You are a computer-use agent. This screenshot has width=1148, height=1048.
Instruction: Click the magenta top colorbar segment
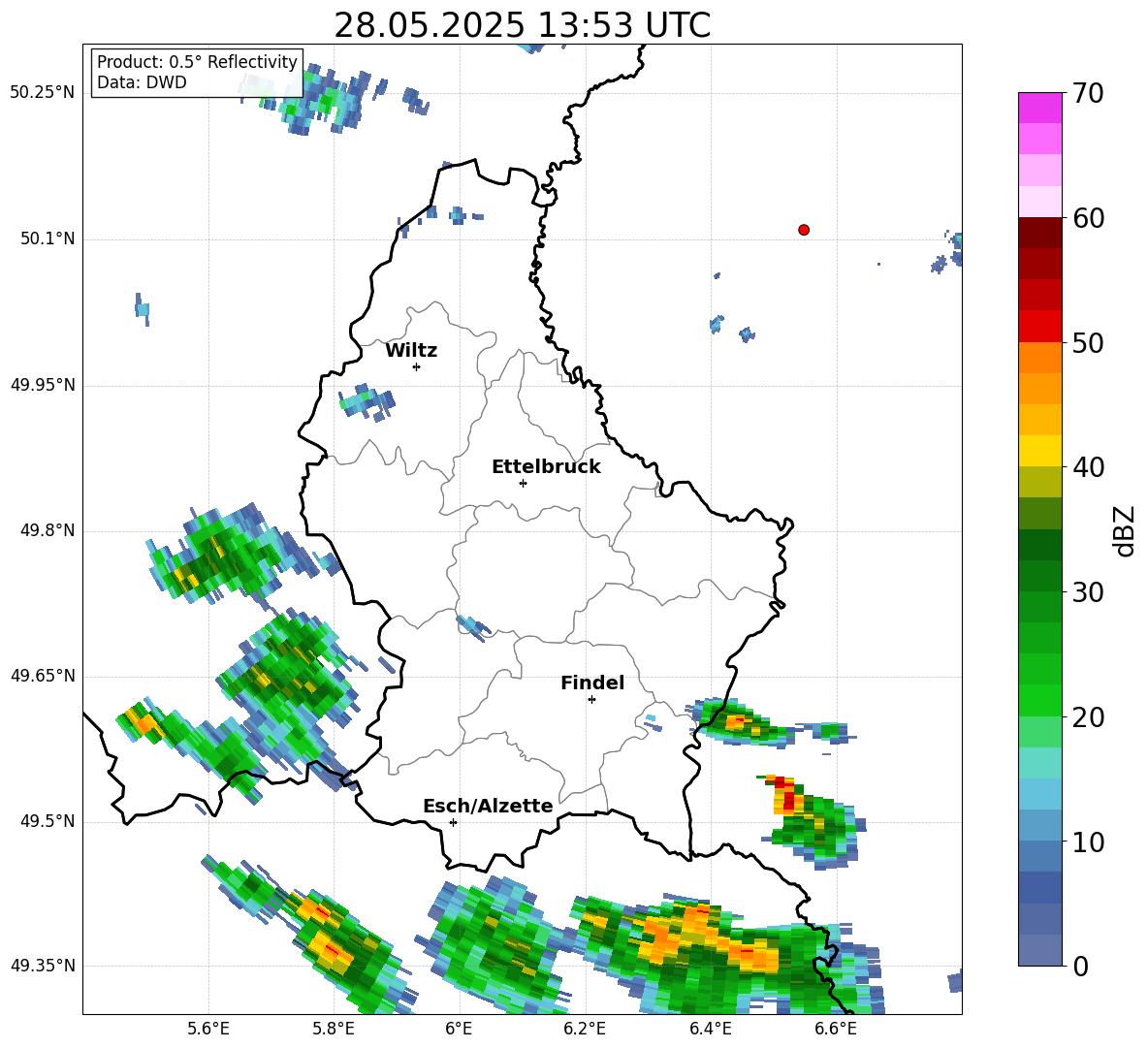pos(1040,108)
